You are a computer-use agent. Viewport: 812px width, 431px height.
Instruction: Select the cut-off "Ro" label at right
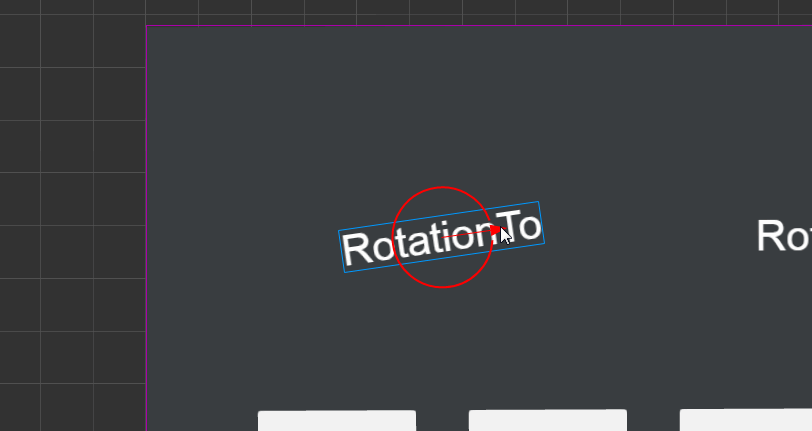[784, 236]
